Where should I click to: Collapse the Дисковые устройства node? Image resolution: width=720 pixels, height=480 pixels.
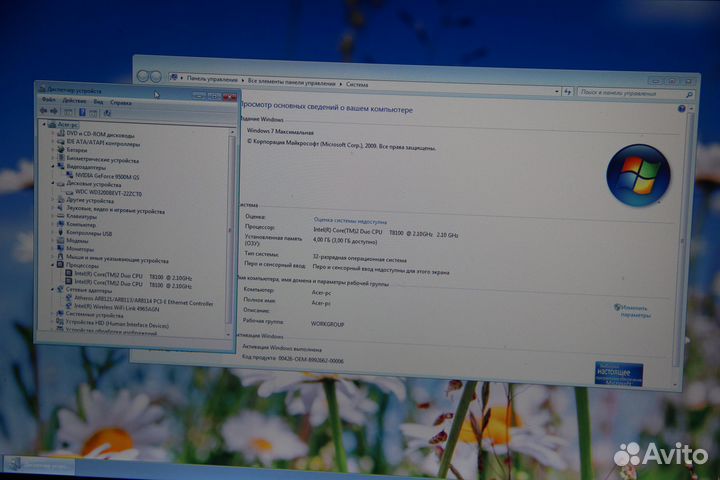[53, 183]
